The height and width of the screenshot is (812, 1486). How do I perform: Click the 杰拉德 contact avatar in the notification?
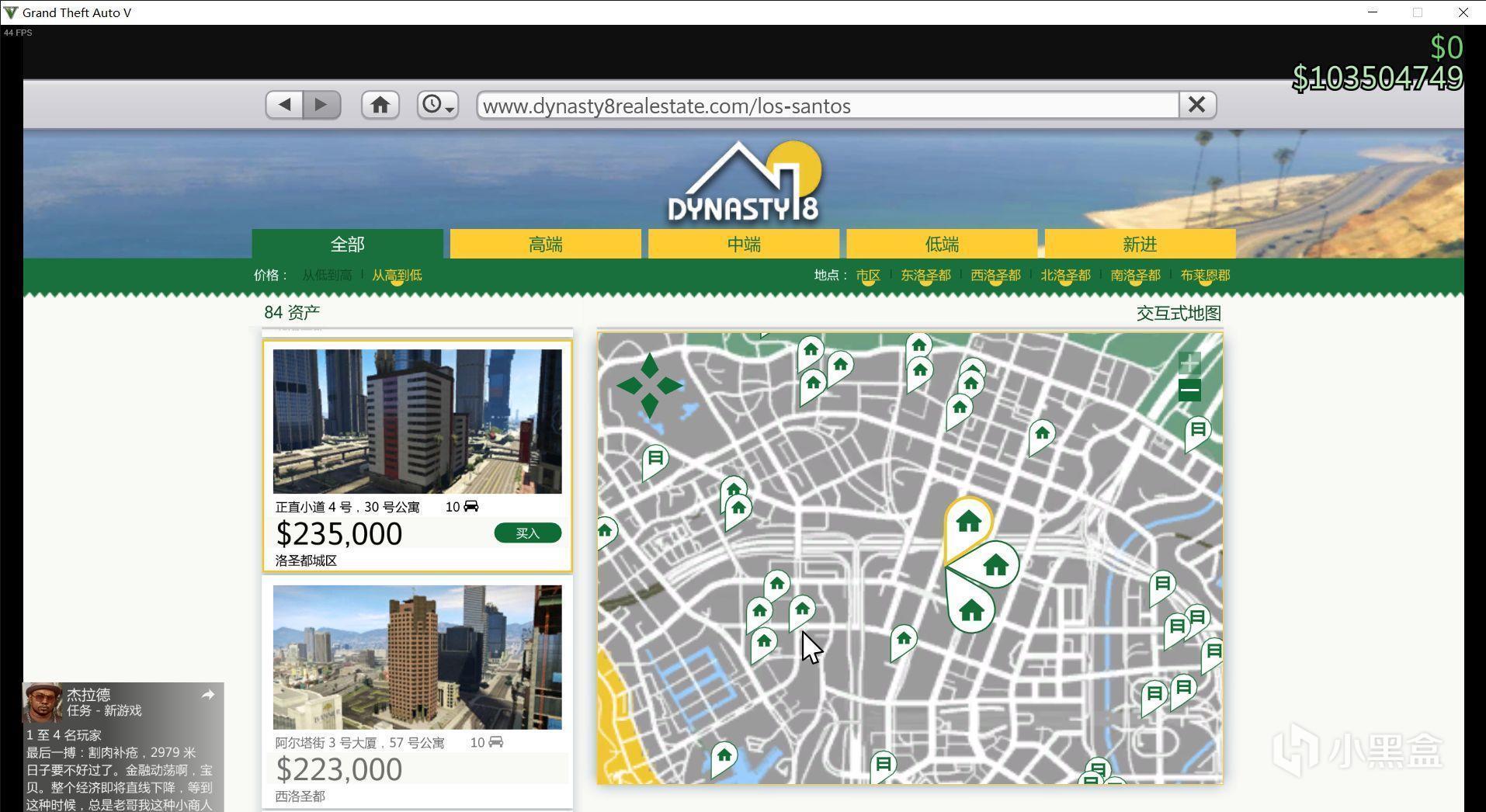[x=43, y=703]
